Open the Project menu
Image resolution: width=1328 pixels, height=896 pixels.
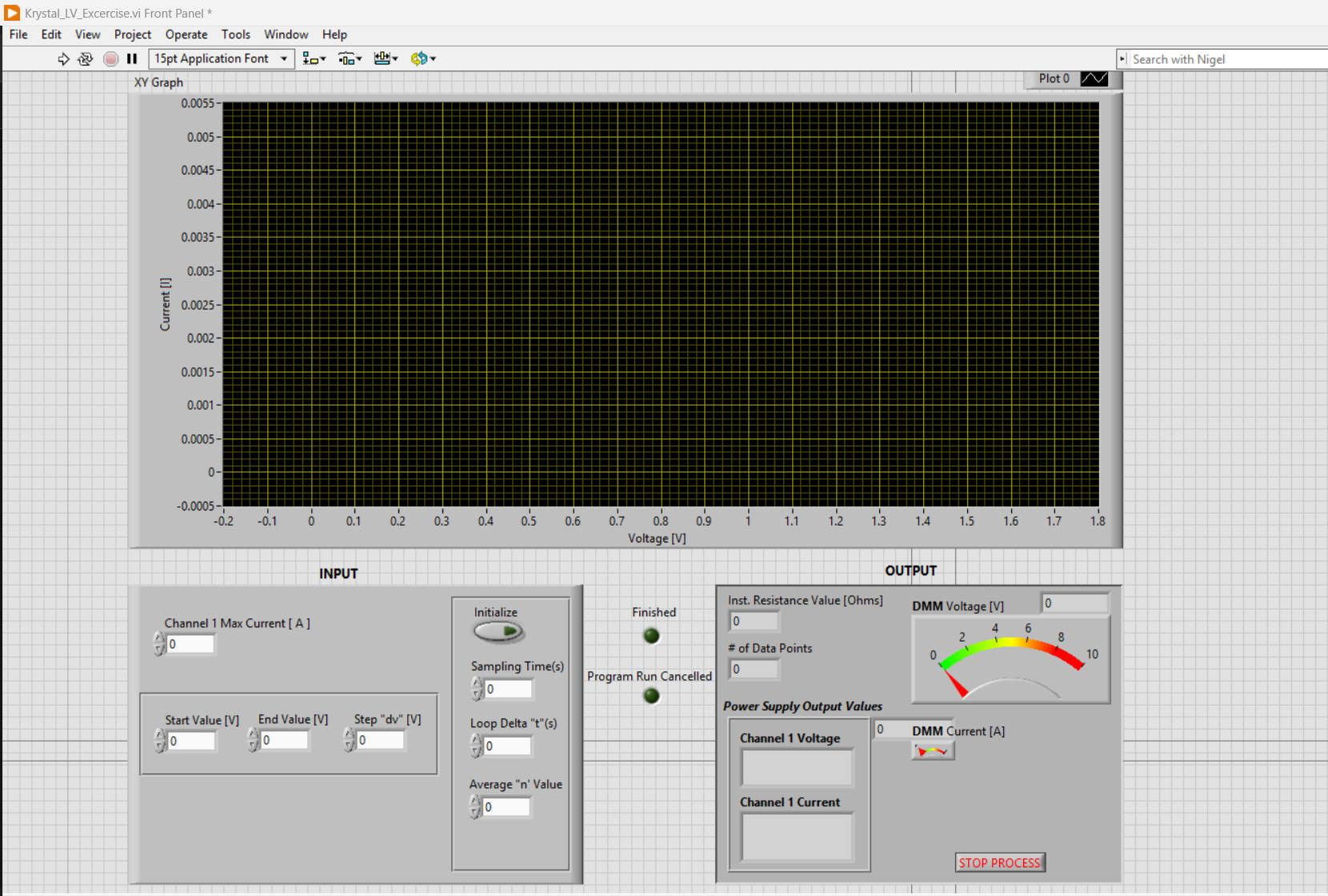(133, 34)
